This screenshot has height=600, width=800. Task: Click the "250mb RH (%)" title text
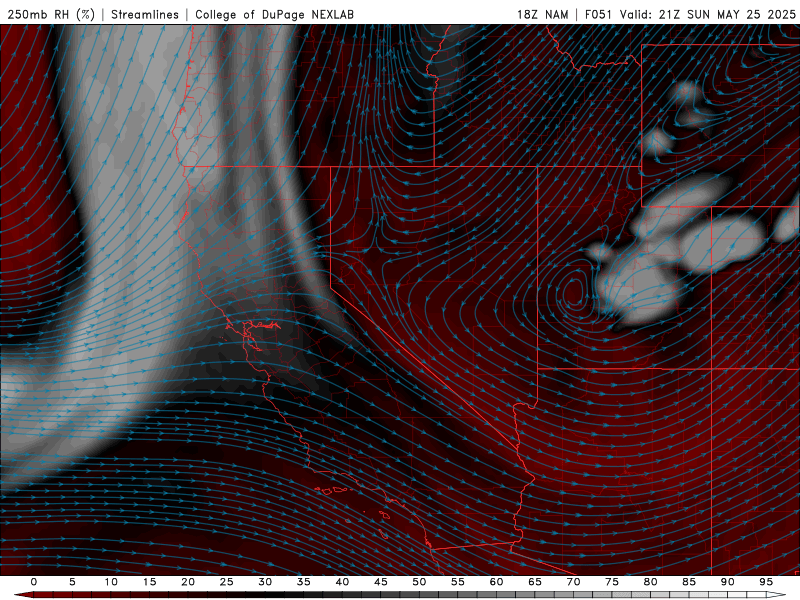[x=51, y=14]
